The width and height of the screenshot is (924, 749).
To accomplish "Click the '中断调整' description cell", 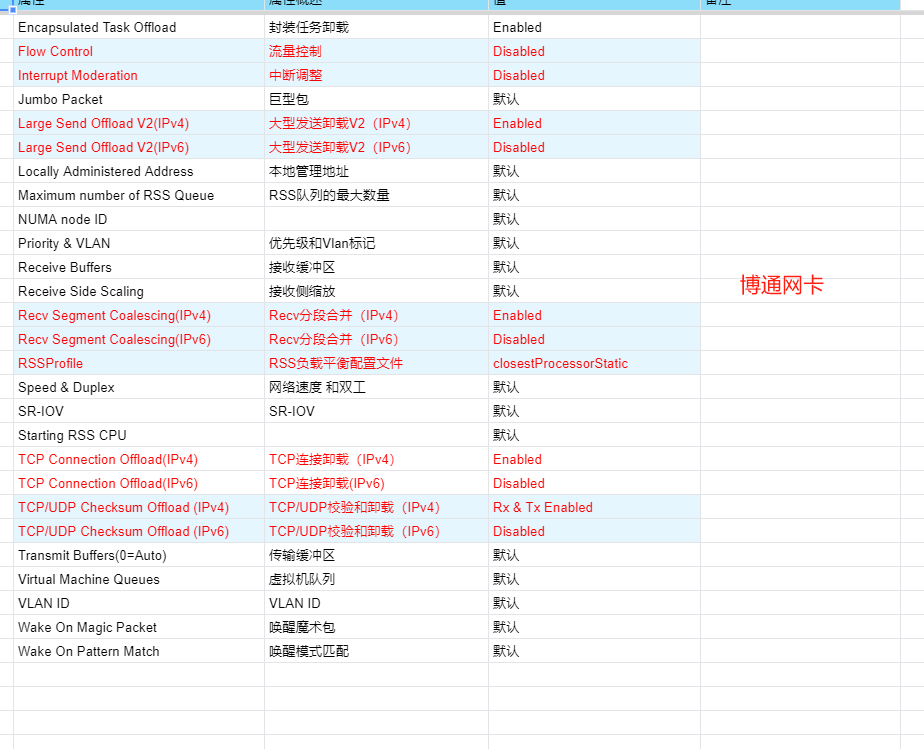I will (x=377, y=75).
